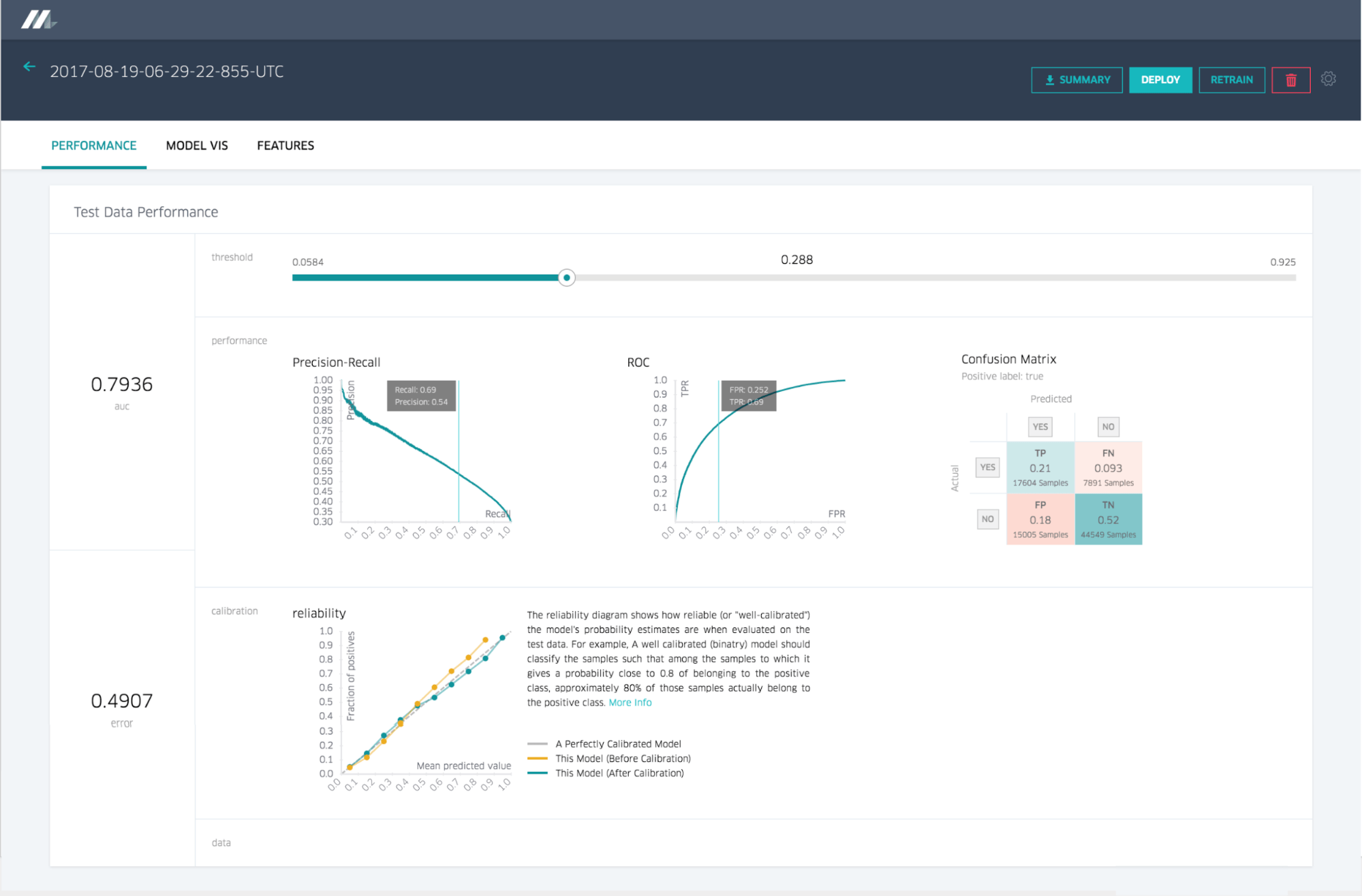This screenshot has height=896, width=1362.
Task: Select the PERFORMANCE tab
Action: click(93, 145)
